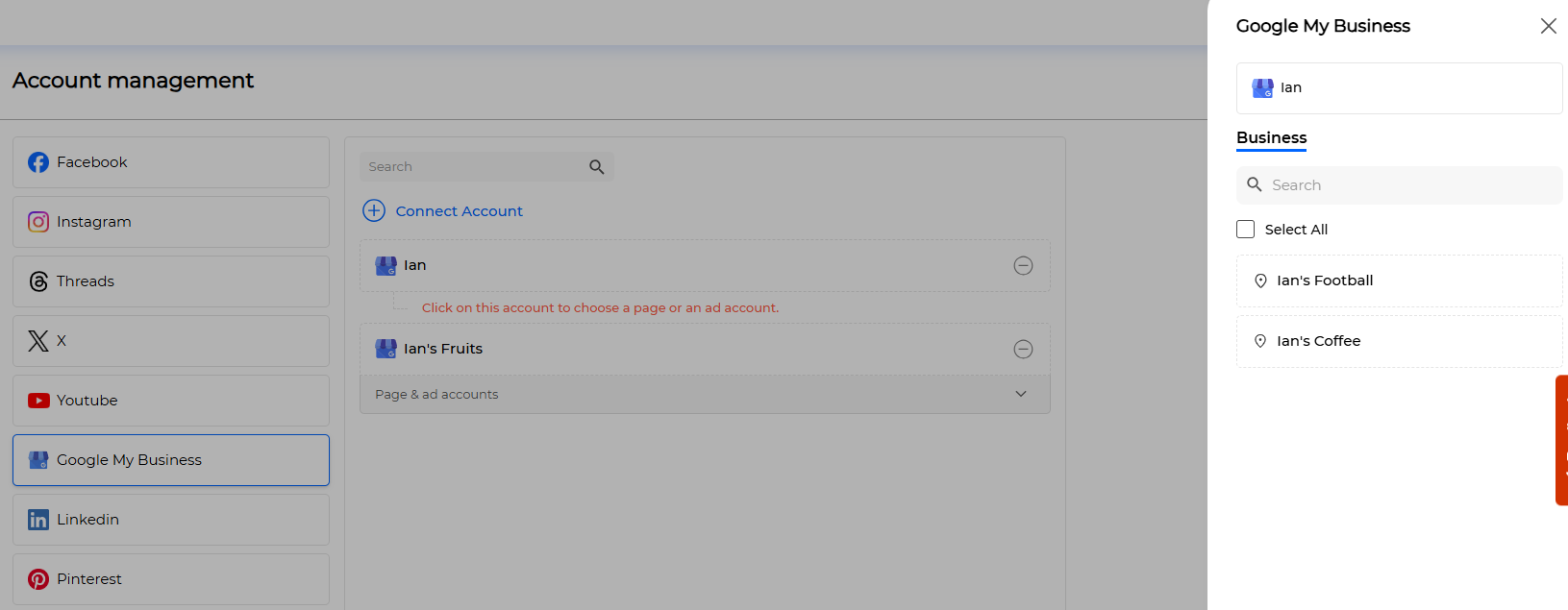Switch to Youtube accounts
Screen dimensions: 1568x610
pyautogui.click(x=171, y=401)
